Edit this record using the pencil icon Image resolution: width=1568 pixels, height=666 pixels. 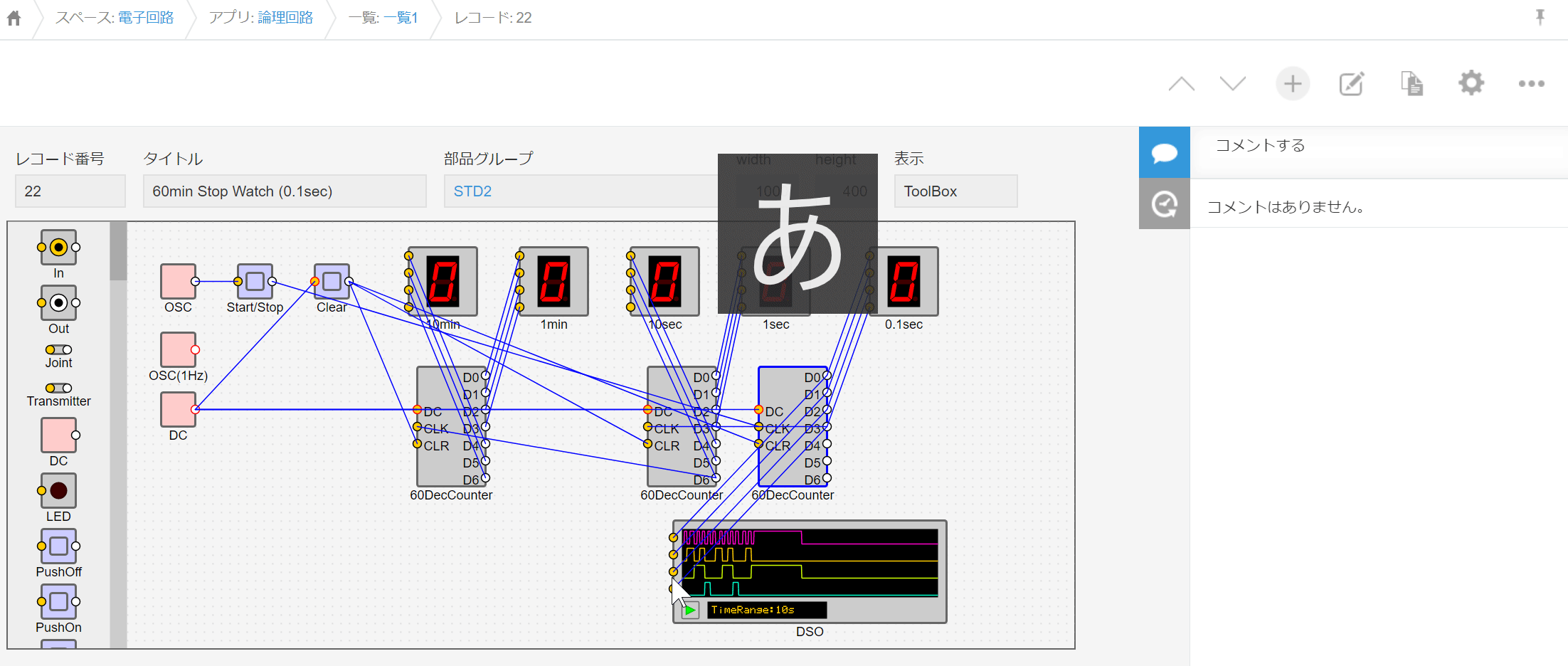pyautogui.click(x=1352, y=84)
